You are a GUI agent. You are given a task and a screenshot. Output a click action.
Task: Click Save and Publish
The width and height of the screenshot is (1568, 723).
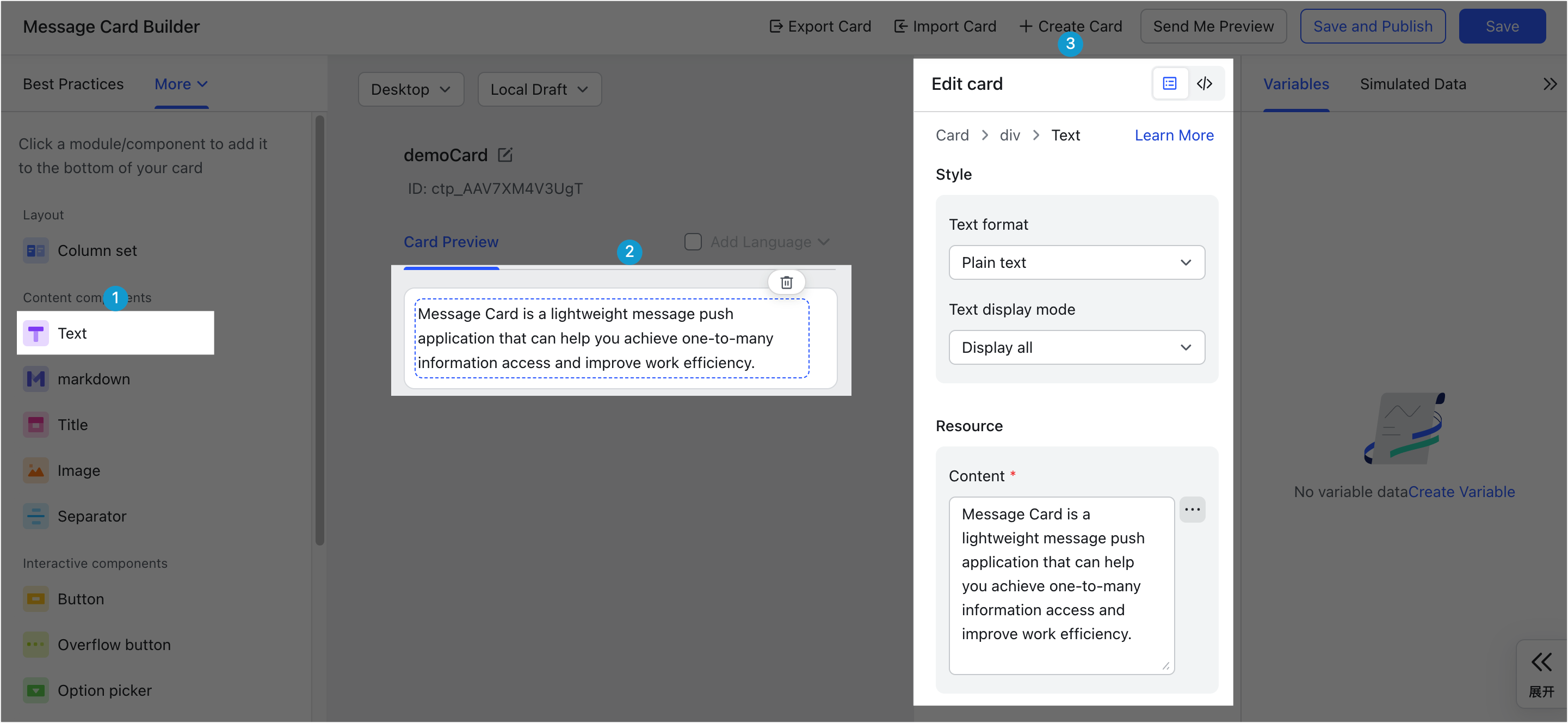click(1373, 26)
